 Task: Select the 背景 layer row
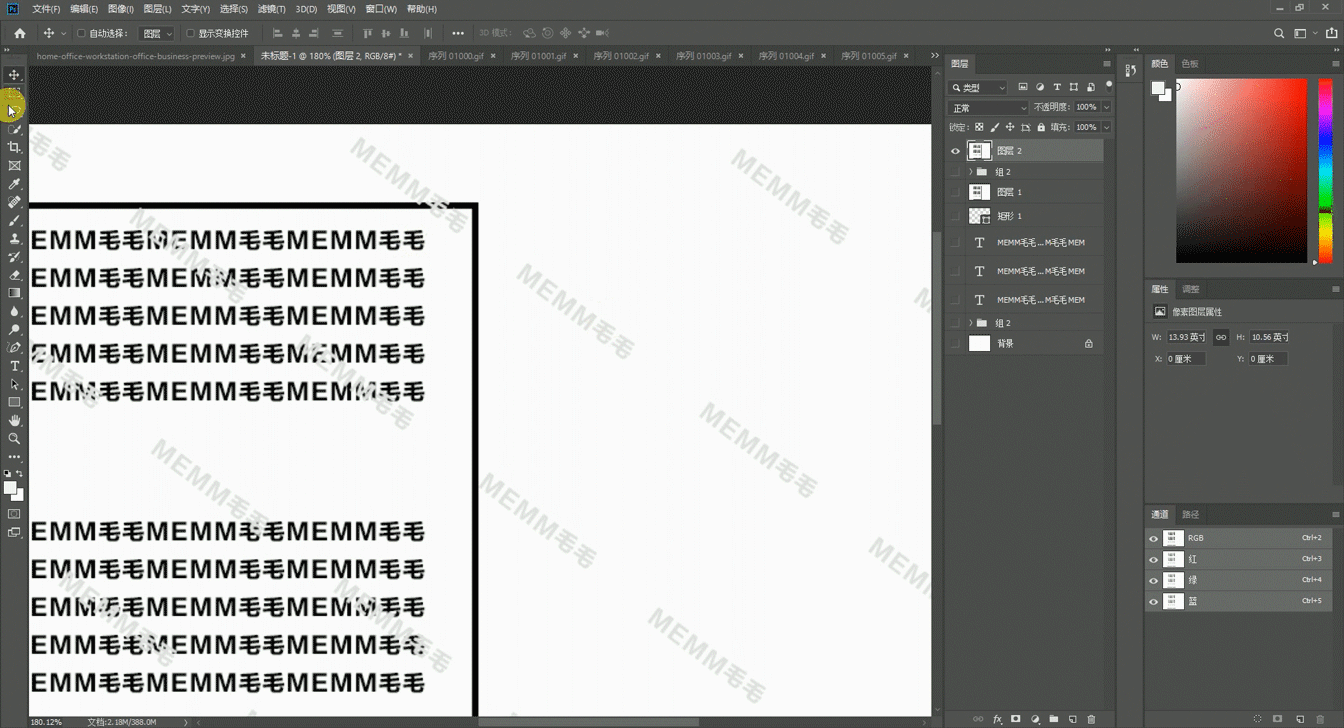[x=1026, y=343]
